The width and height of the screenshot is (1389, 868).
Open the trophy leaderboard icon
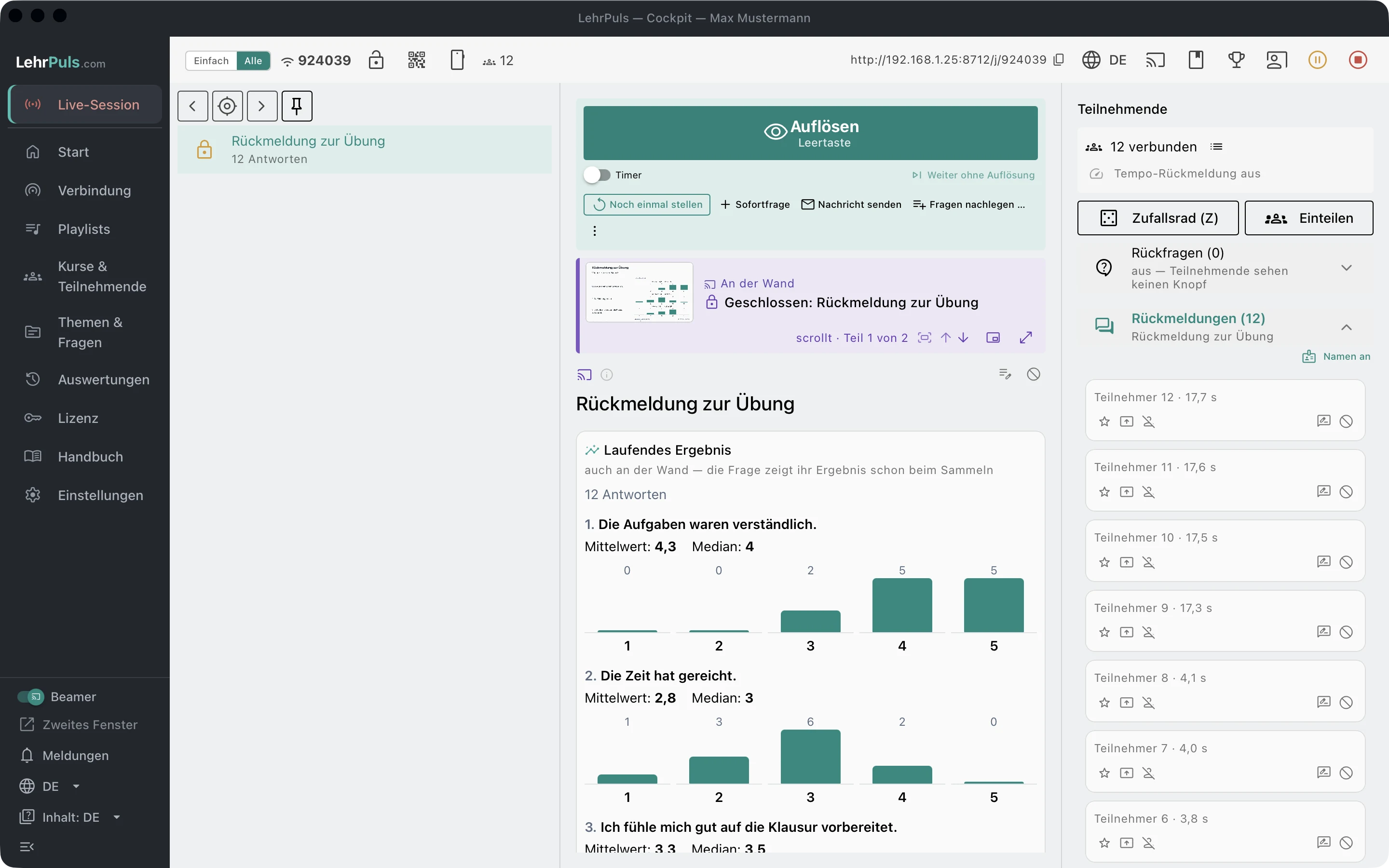[x=1236, y=60]
